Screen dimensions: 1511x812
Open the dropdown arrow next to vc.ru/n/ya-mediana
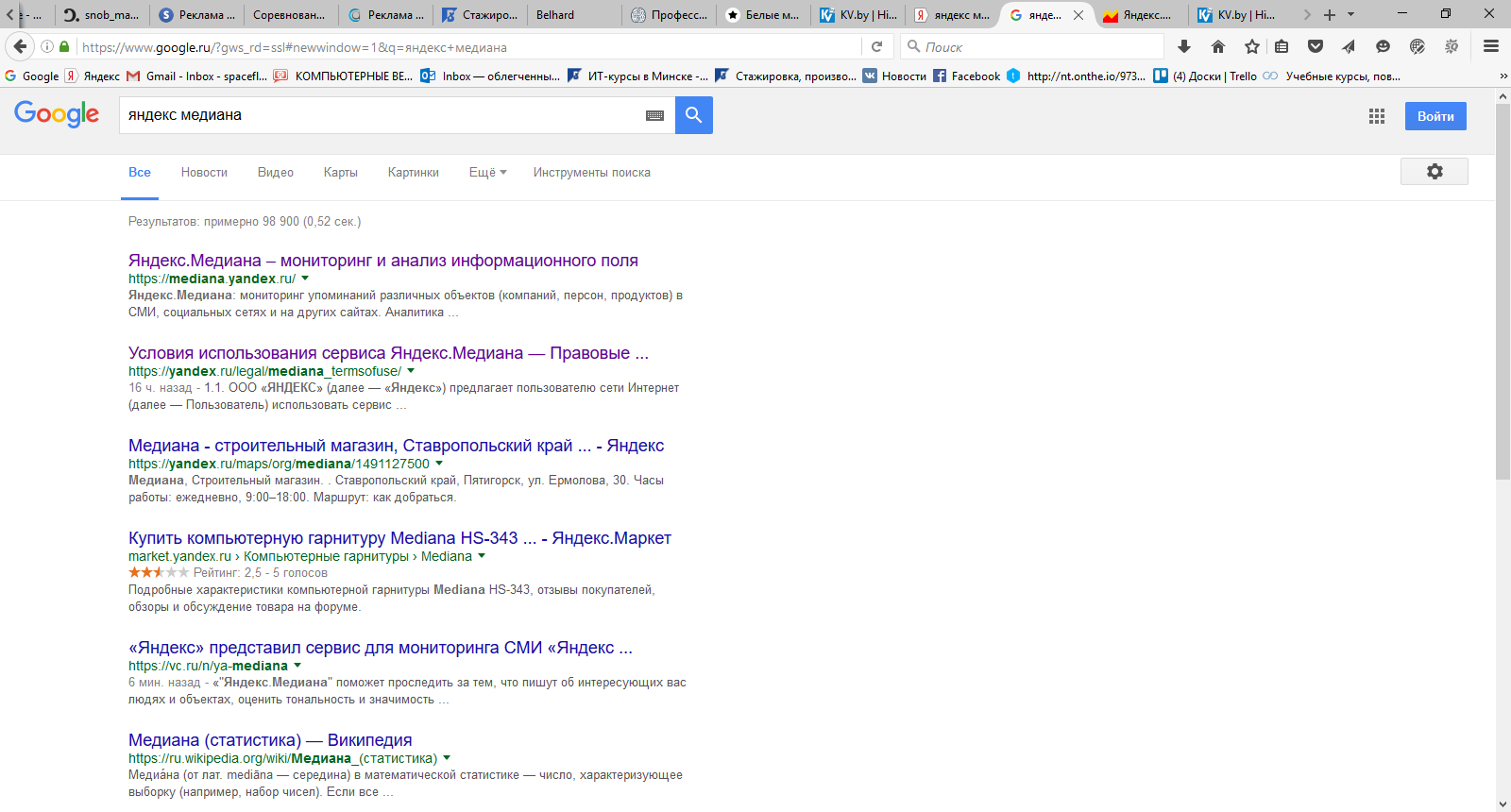(x=297, y=666)
